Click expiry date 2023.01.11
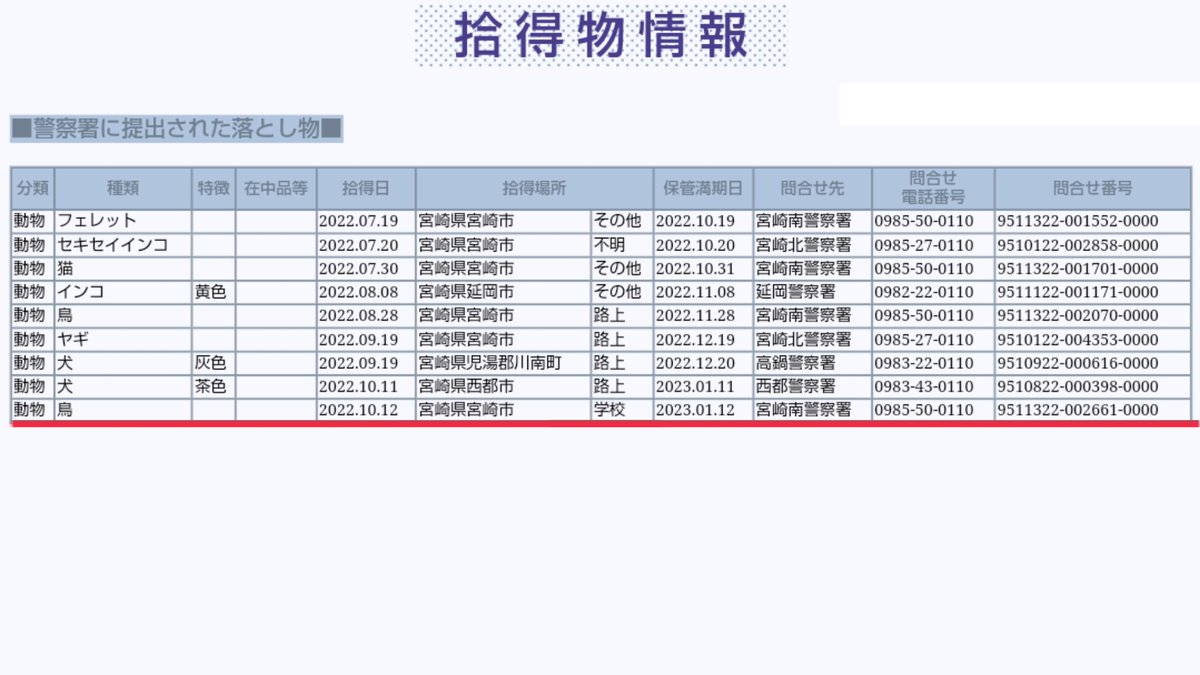 703,386
